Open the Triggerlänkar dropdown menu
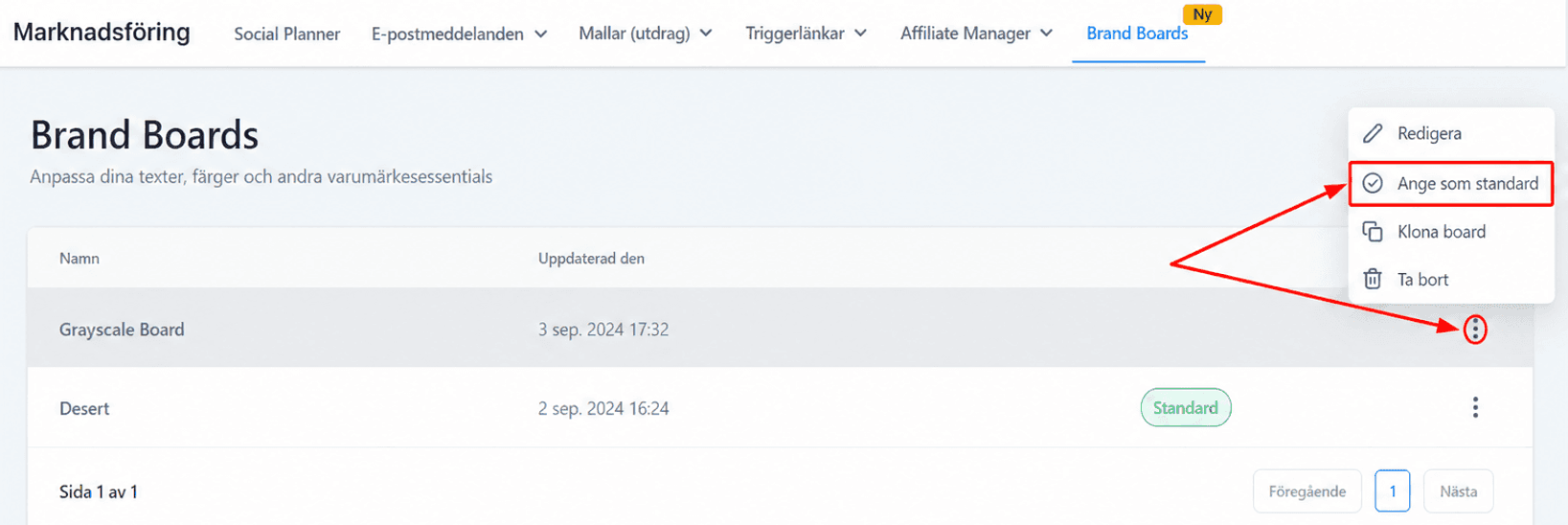 point(807,34)
